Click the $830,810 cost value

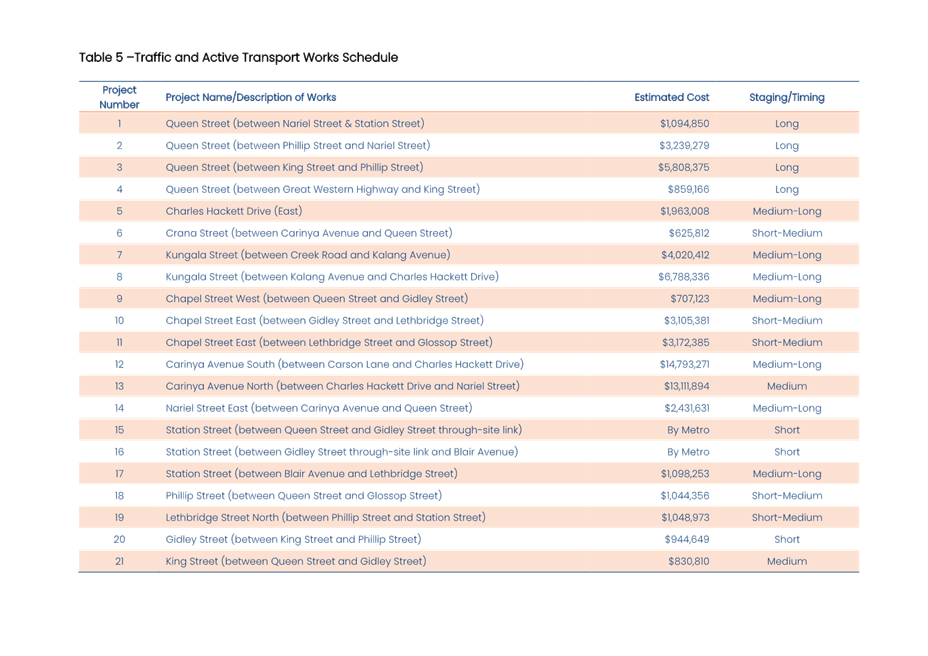(x=688, y=562)
